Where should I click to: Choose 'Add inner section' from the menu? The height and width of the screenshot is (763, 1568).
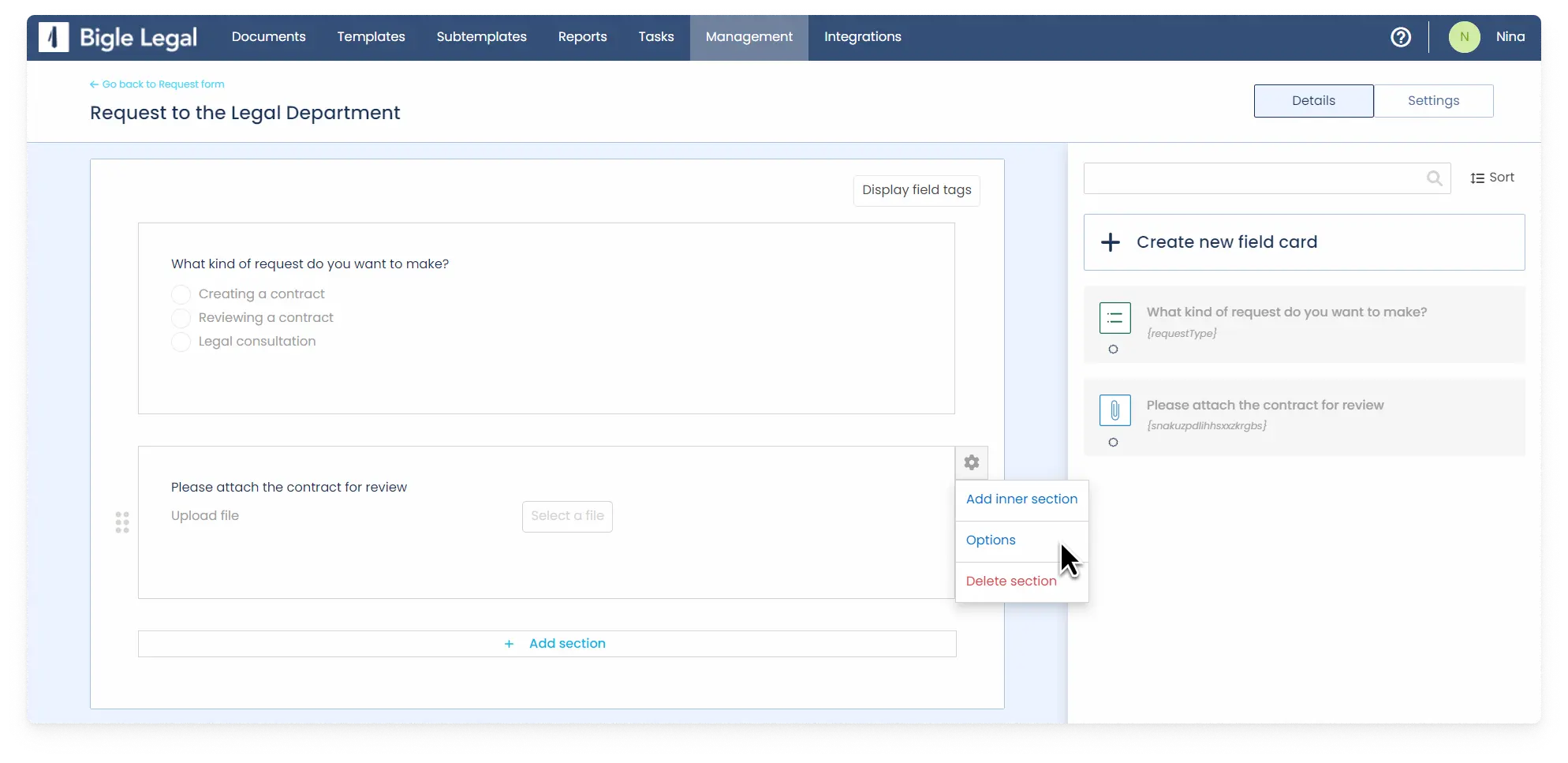[1021, 499]
